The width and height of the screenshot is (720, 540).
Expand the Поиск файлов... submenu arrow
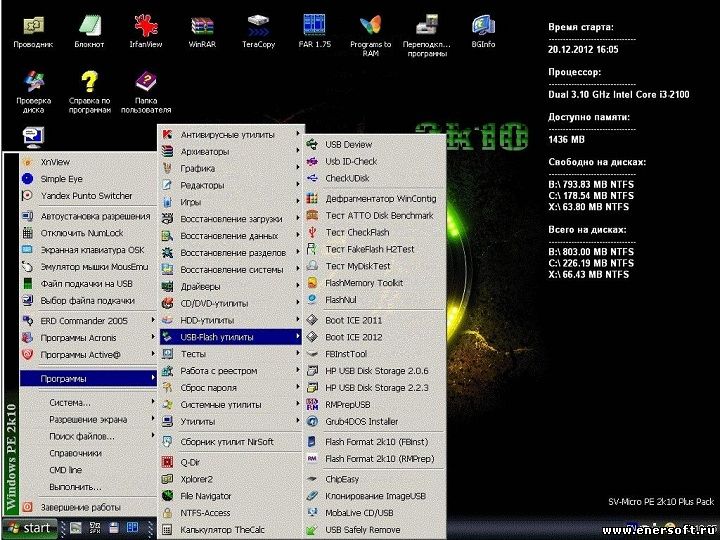point(153,436)
